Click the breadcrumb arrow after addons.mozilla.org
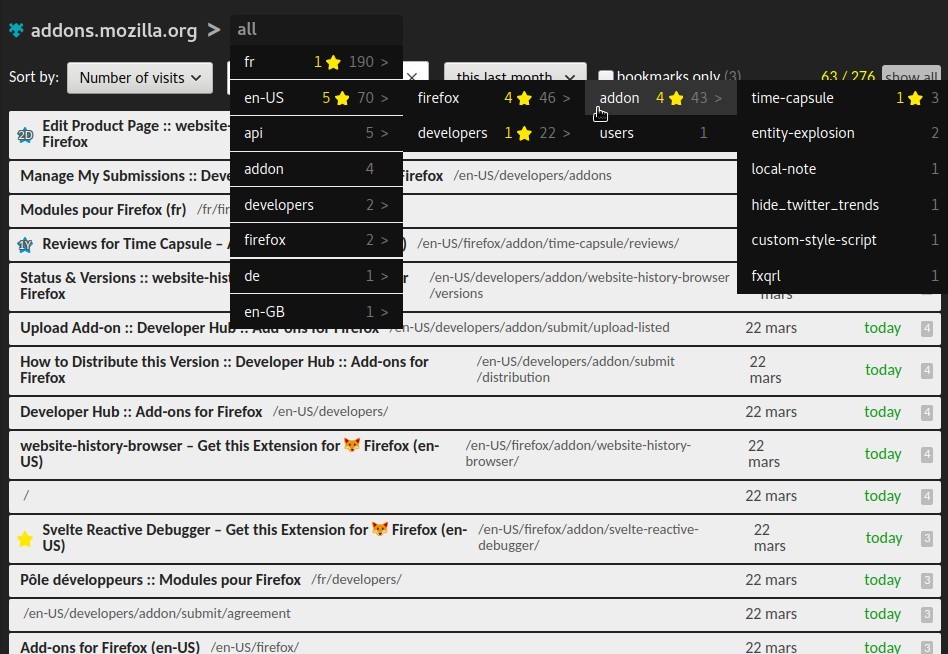Viewport: 948px width, 654px height. tap(213, 30)
